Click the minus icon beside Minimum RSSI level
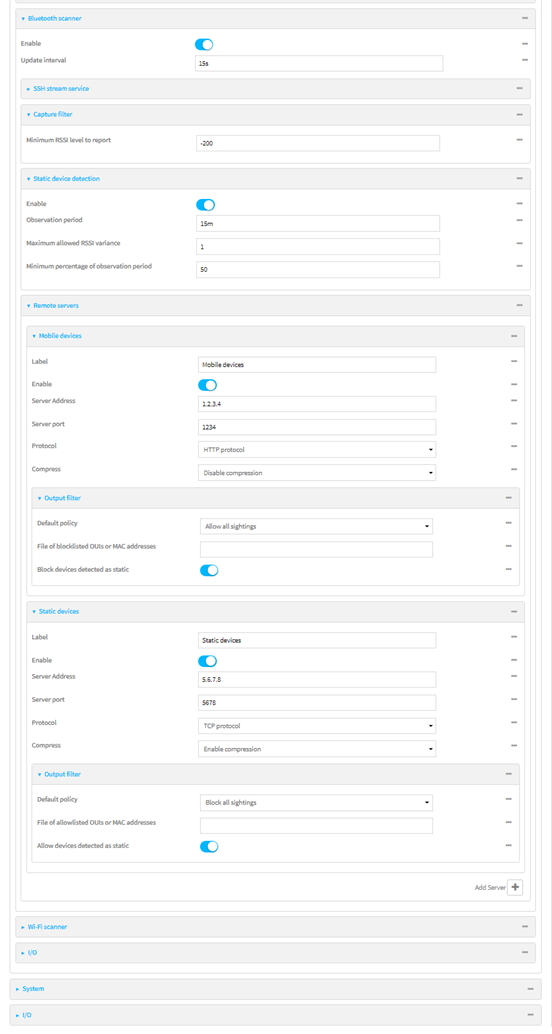The image size is (552, 1034). point(520,140)
